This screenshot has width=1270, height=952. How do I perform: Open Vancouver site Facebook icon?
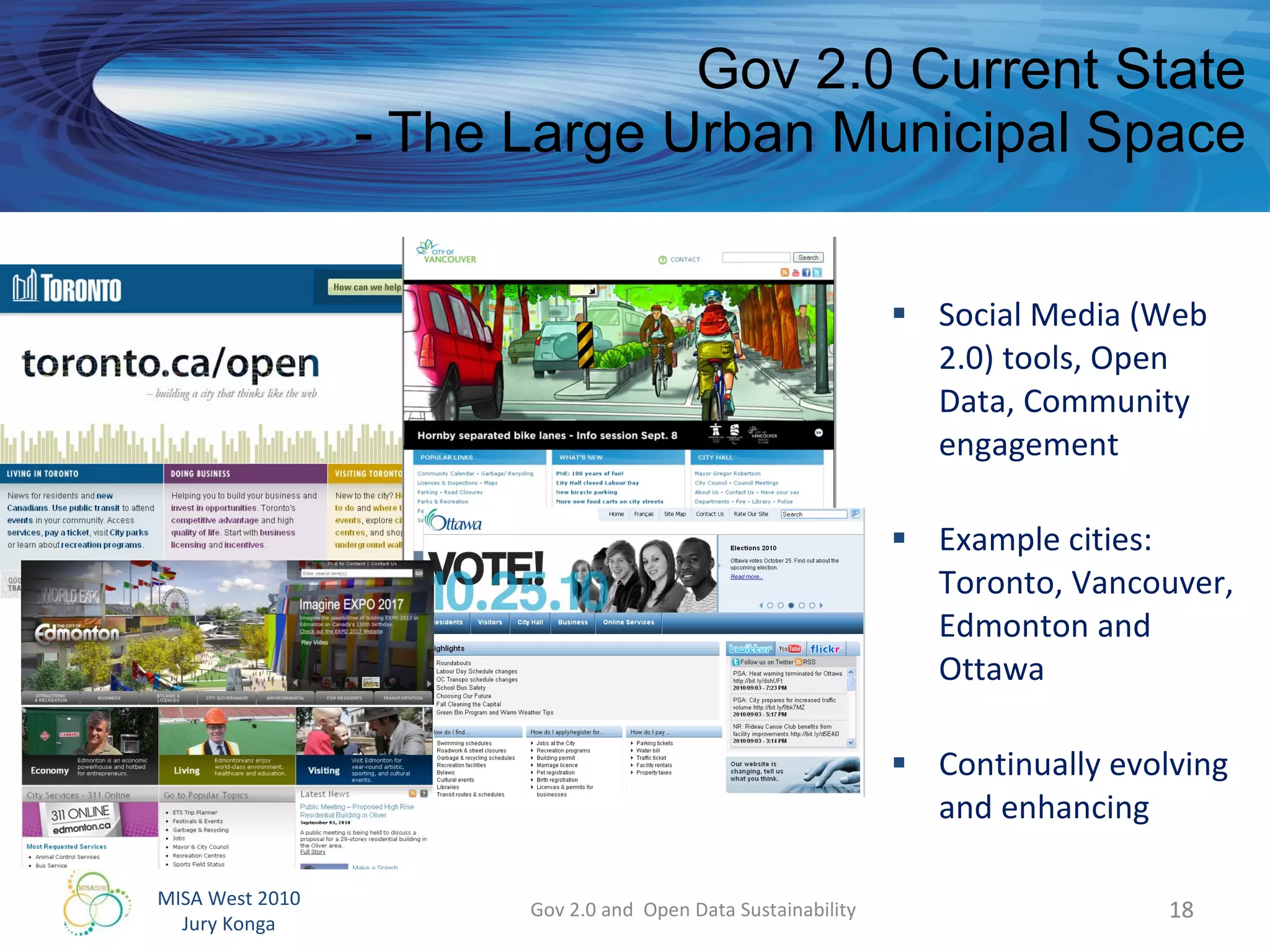pos(806,273)
